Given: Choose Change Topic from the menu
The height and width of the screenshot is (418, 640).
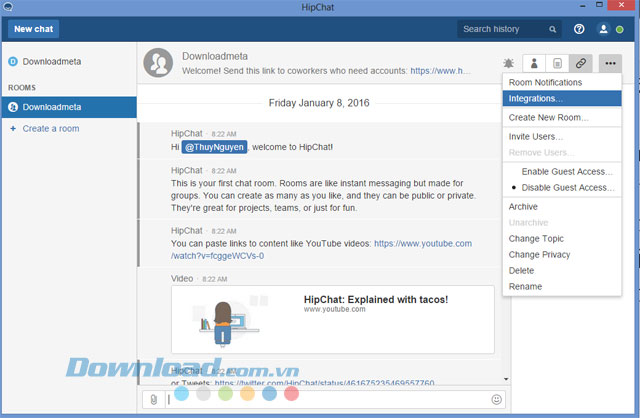Looking at the screenshot, I should (562, 239).
